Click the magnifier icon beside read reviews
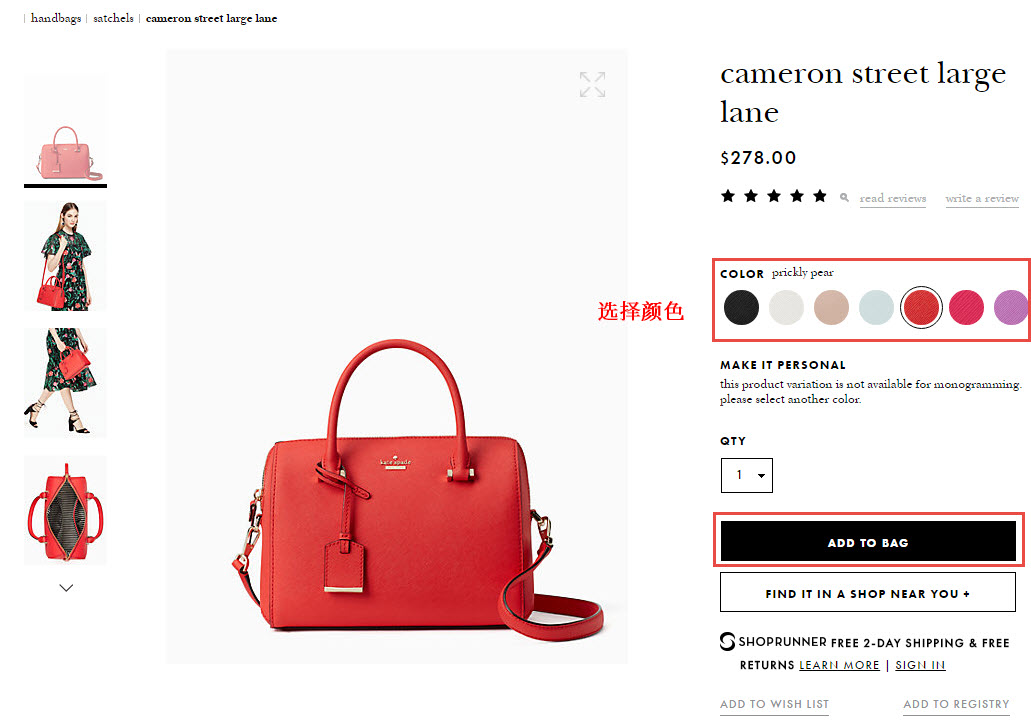1031x722 pixels. [x=844, y=197]
